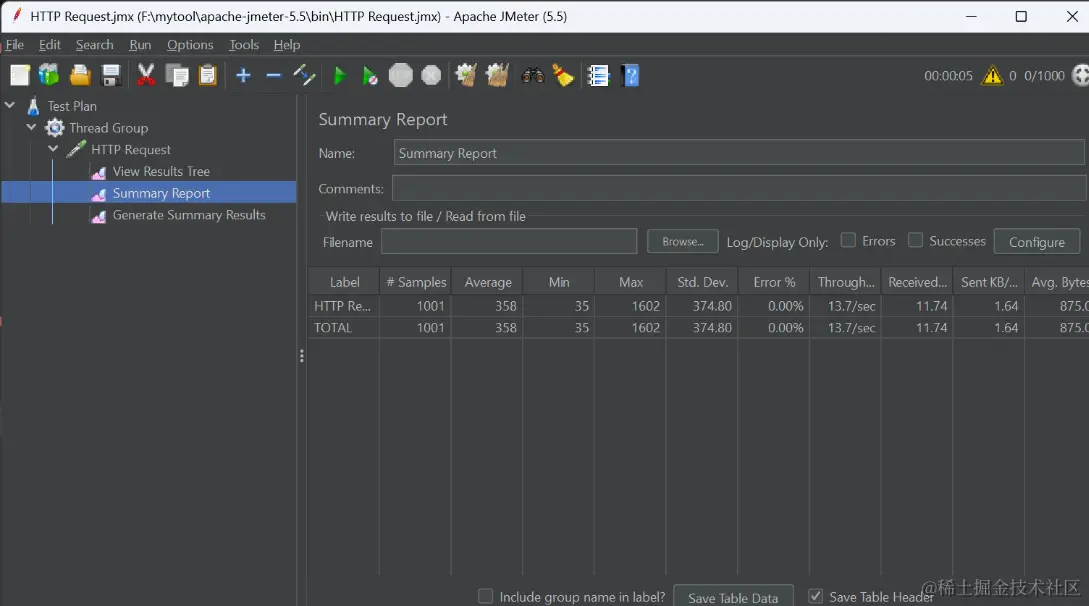Open the Function Helper list icon
The width and height of the screenshot is (1089, 606).
(598, 75)
